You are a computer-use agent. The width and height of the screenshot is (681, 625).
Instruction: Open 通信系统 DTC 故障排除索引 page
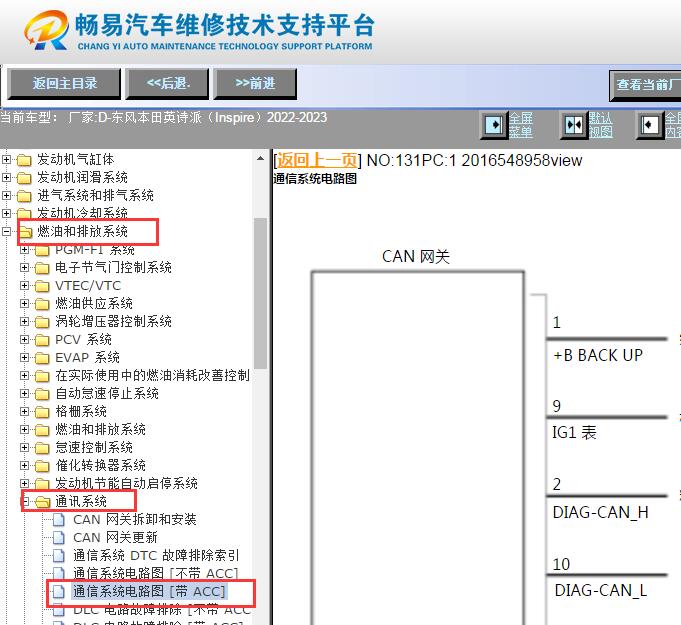156,556
